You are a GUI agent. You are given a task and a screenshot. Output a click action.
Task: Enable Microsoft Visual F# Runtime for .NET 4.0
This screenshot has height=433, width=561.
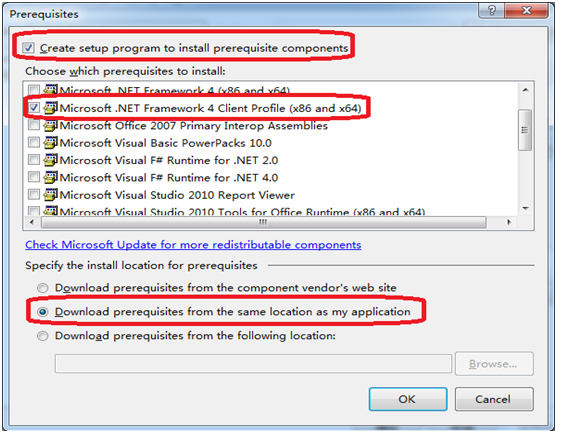click(x=34, y=176)
